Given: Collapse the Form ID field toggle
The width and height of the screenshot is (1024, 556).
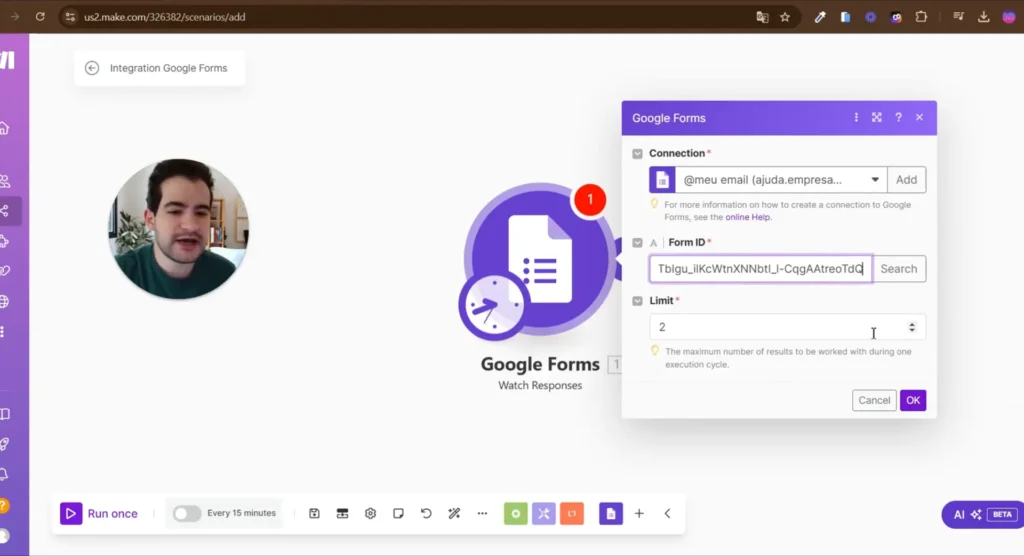Looking at the screenshot, I should pos(637,242).
